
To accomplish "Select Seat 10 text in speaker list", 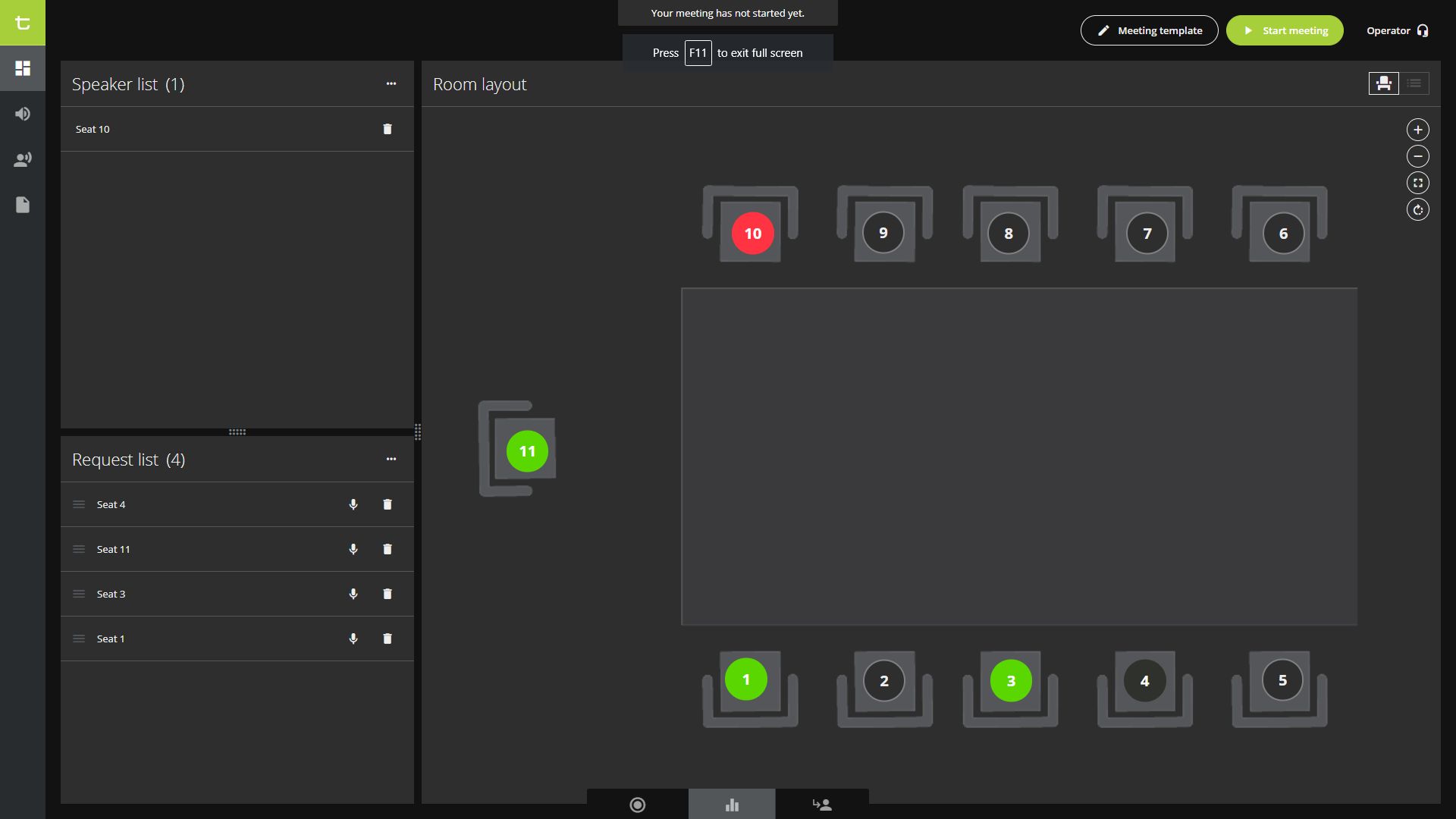I will [93, 130].
